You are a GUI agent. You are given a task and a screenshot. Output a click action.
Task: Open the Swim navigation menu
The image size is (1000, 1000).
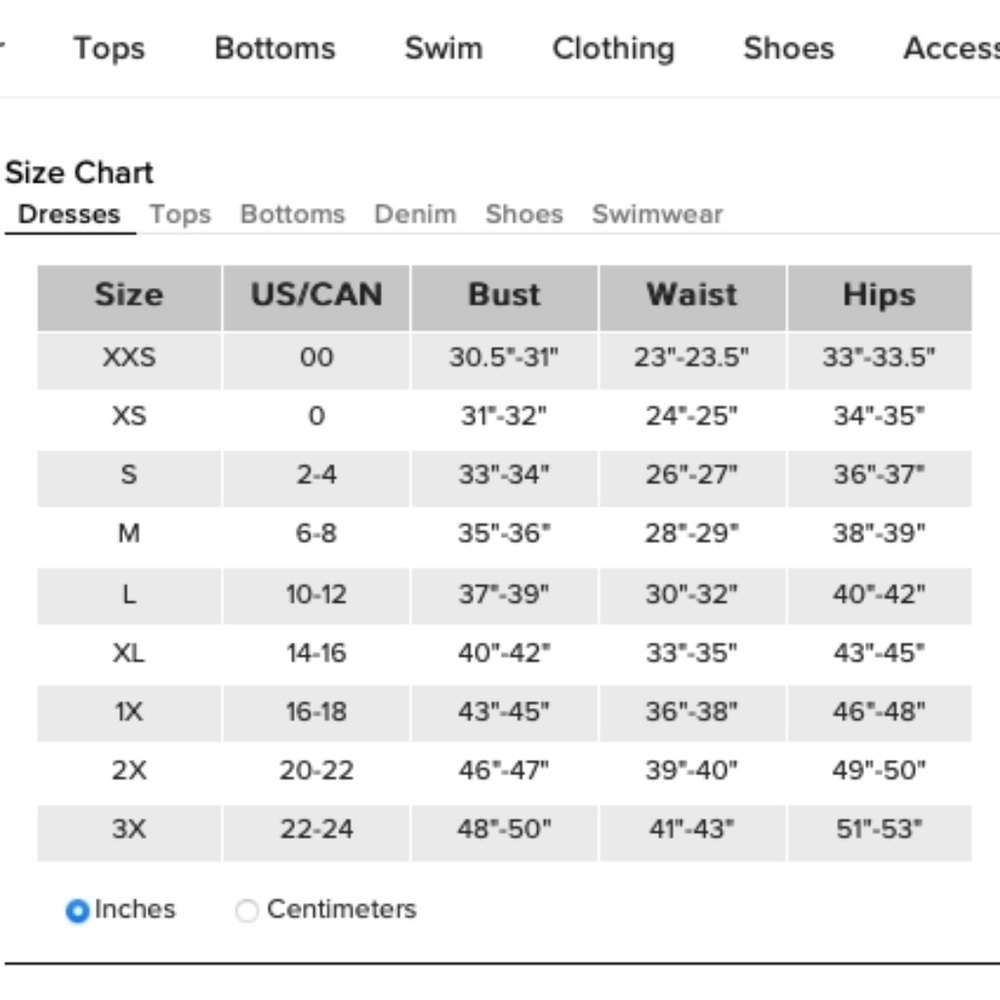click(x=444, y=48)
